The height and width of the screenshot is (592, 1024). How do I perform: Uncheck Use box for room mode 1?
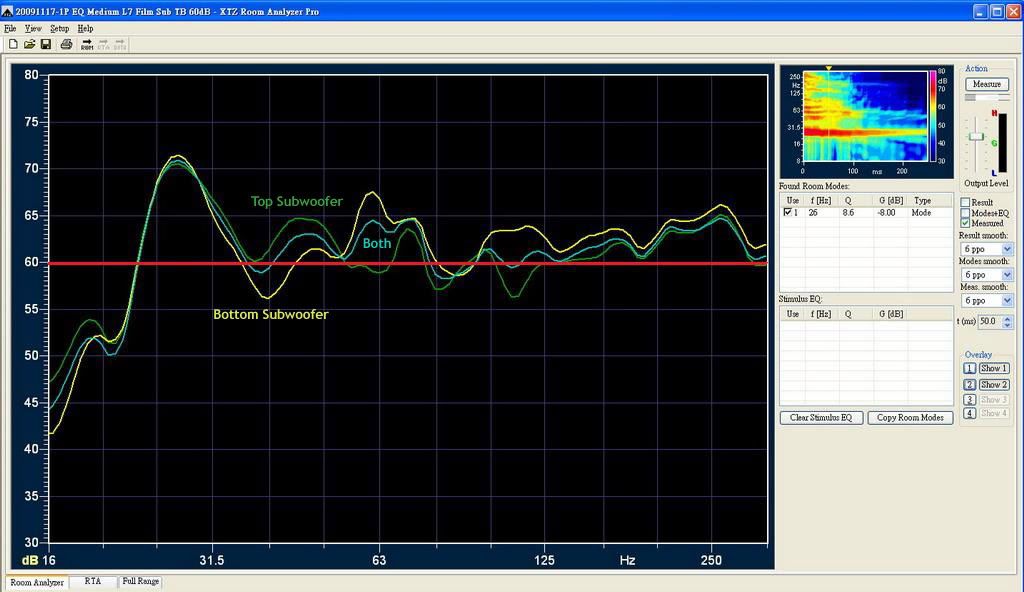pyautogui.click(x=787, y=212)
